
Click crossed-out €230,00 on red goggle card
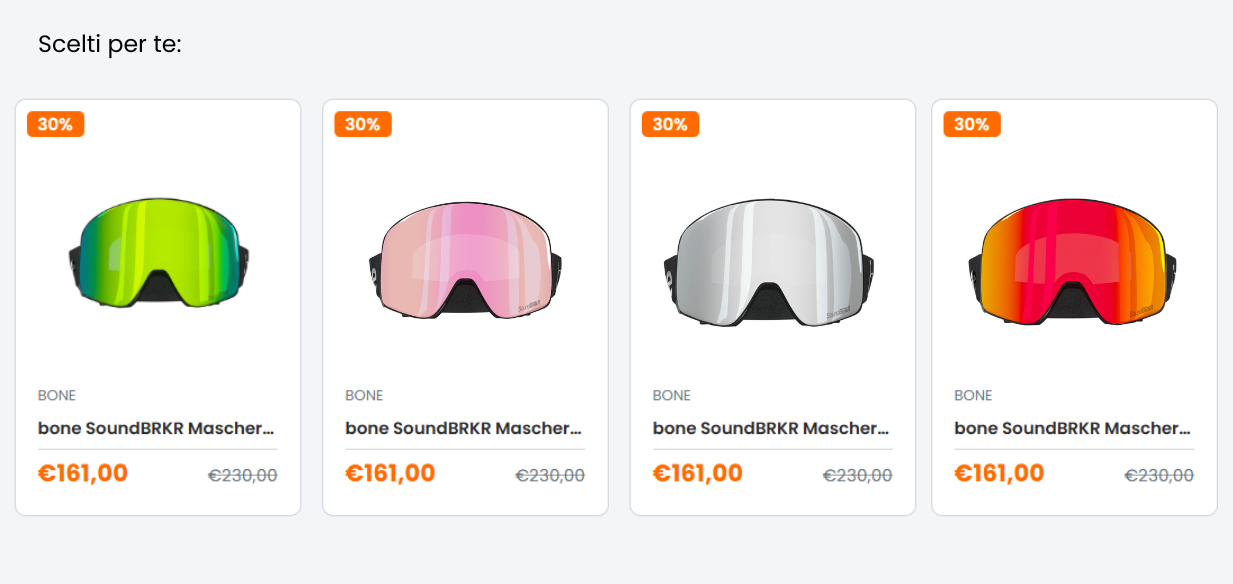[x=1159, y=476]
